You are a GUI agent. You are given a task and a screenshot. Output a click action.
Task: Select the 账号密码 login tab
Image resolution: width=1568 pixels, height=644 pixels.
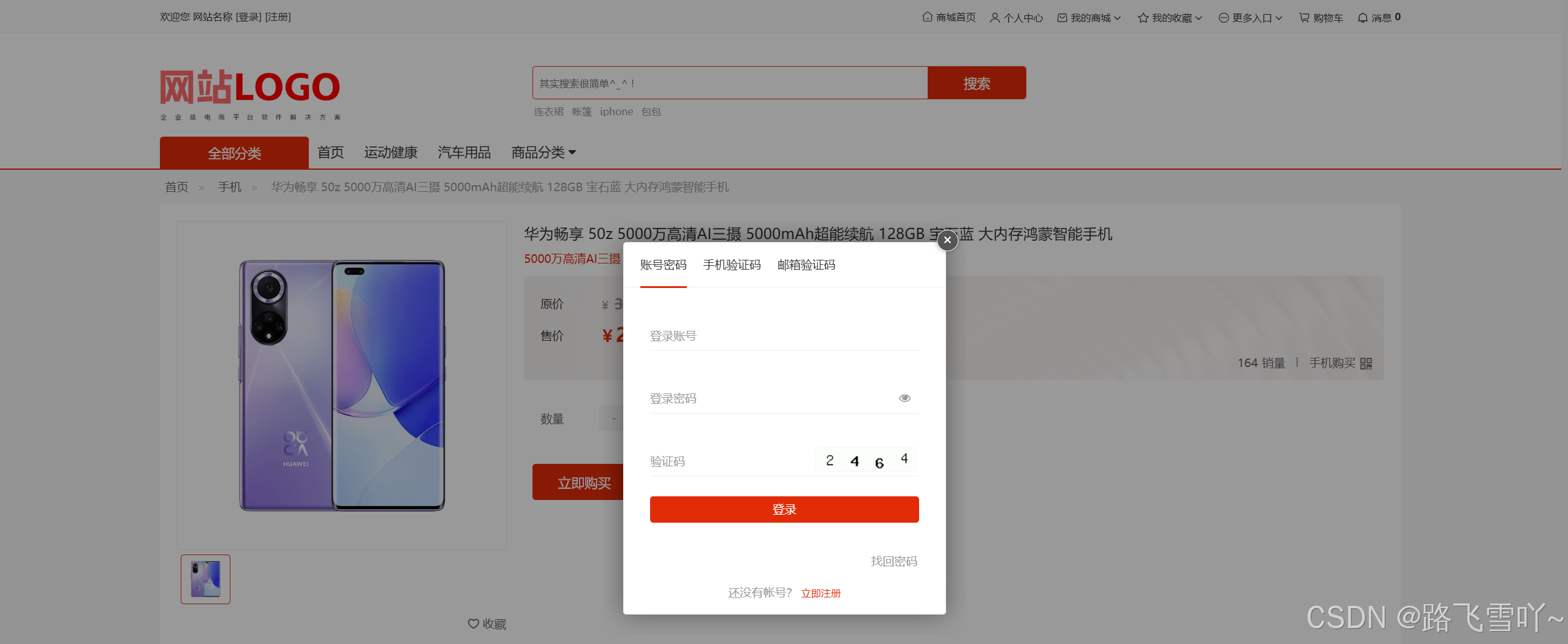[663, 265]
